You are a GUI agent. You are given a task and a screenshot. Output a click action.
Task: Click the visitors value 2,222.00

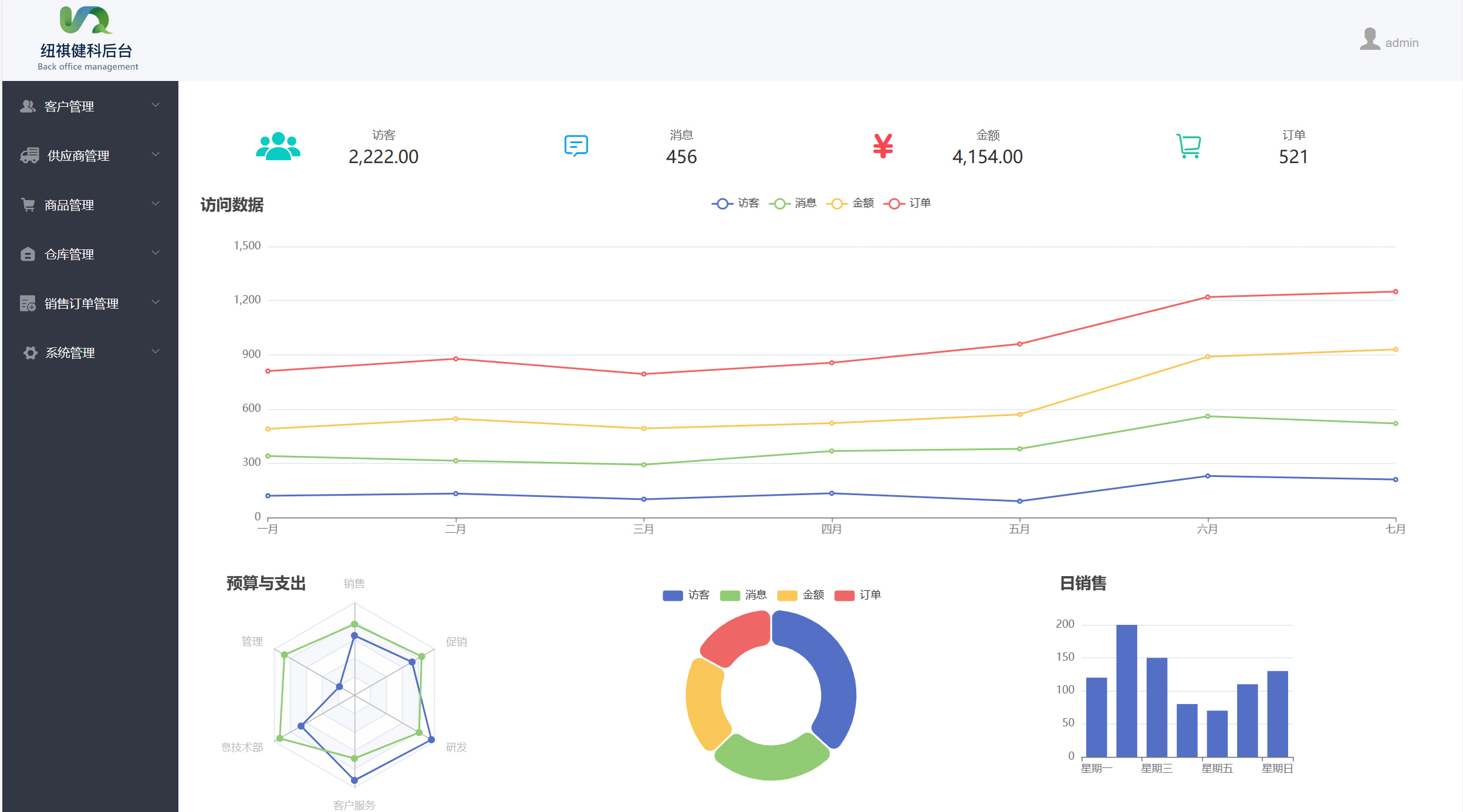pyautogui.click(x=383, y=157)
